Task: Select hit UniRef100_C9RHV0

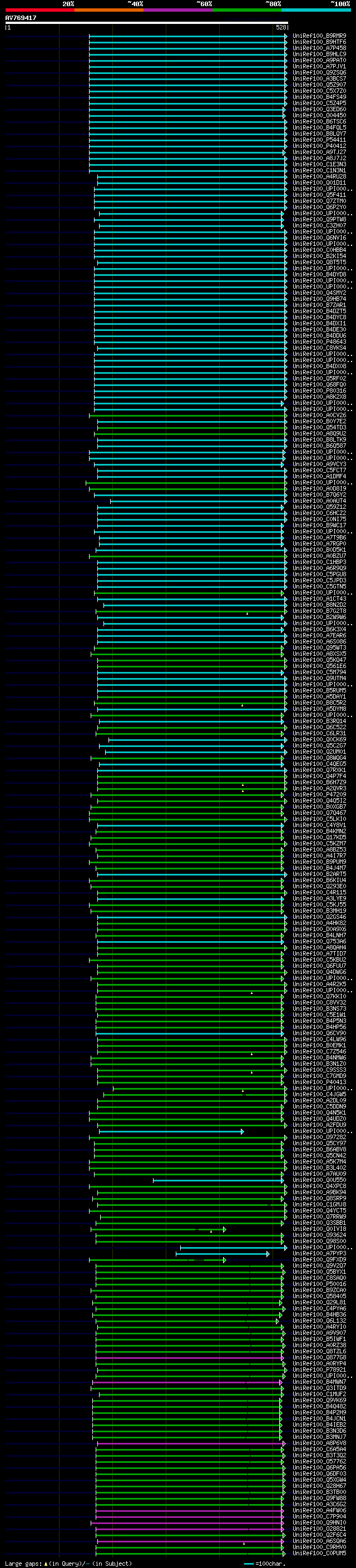Action: point(319,1547)
